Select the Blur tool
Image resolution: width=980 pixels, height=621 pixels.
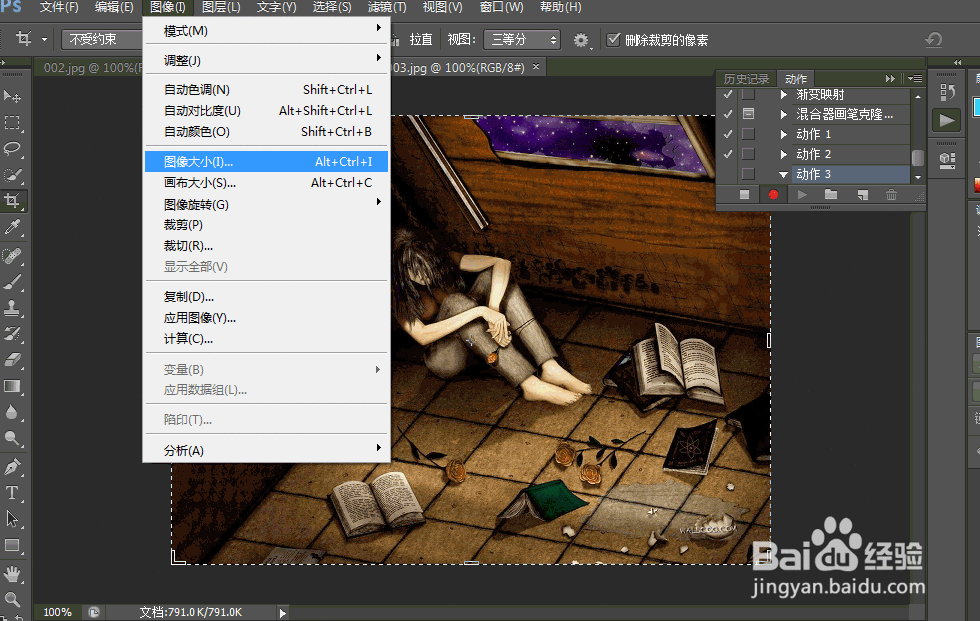[x=12, y=412]
